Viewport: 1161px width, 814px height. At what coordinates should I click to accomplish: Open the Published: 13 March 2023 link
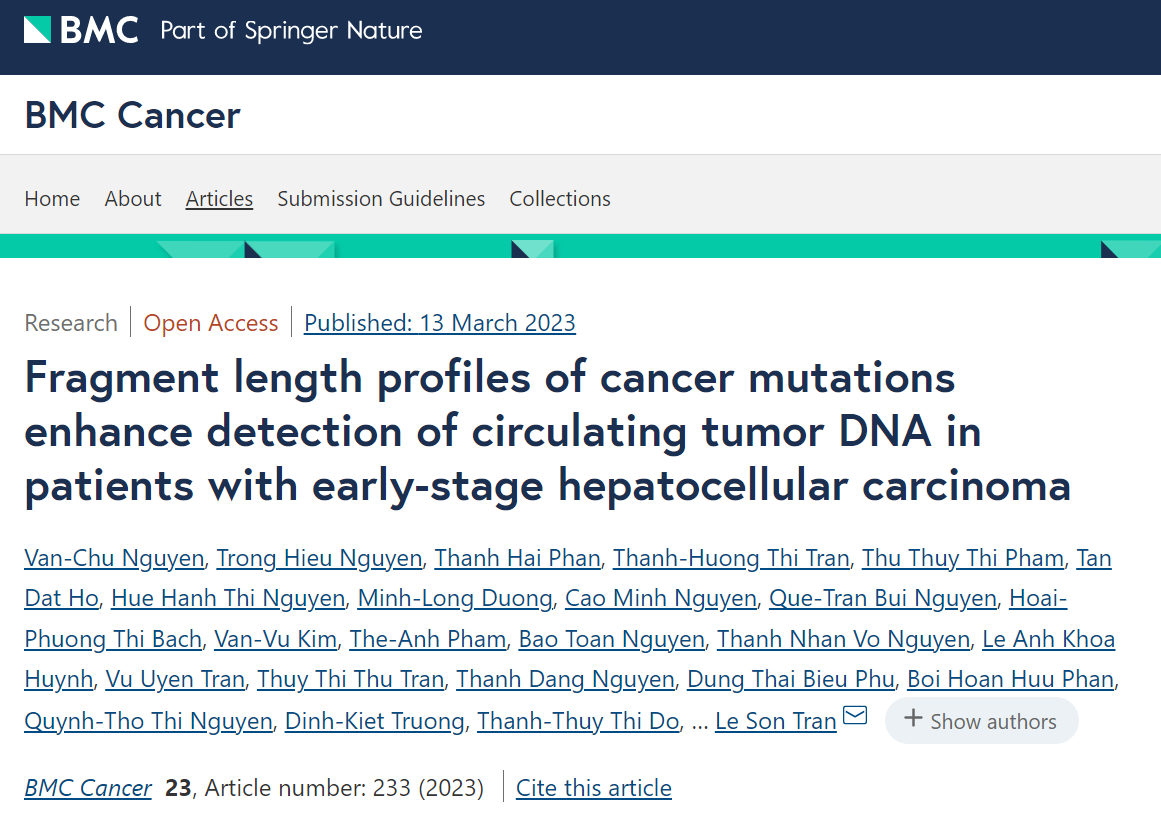[x=440, y=322]
